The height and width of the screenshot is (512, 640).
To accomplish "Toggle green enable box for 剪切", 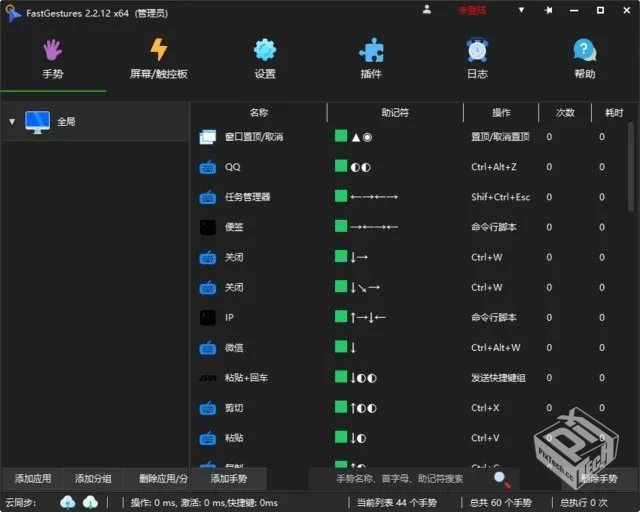I will pos(341,407).
